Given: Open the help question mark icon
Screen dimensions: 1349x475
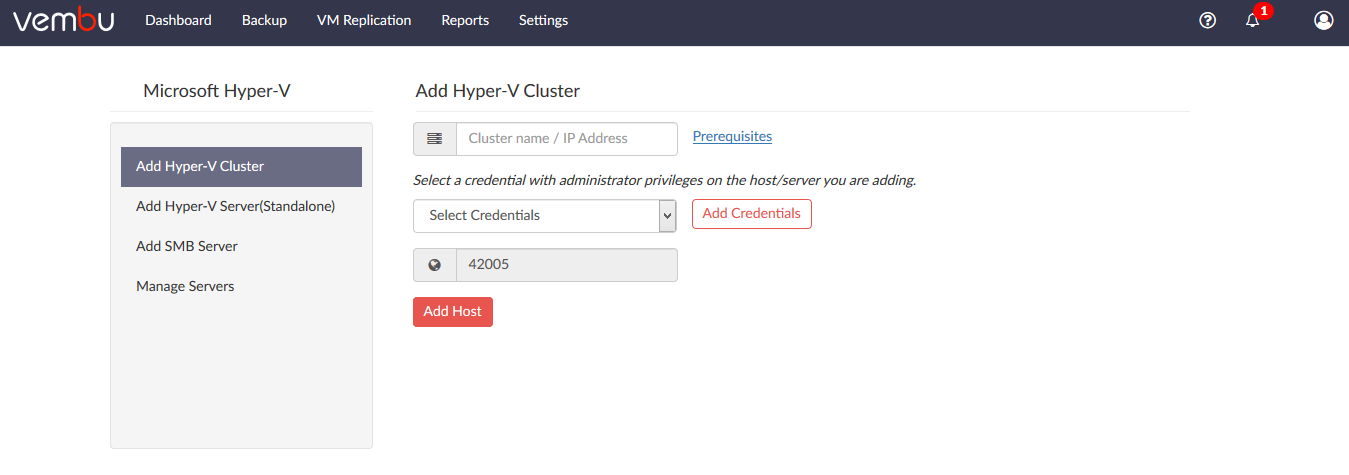Looking at the screenshot, I should [x=1208, y=20].
